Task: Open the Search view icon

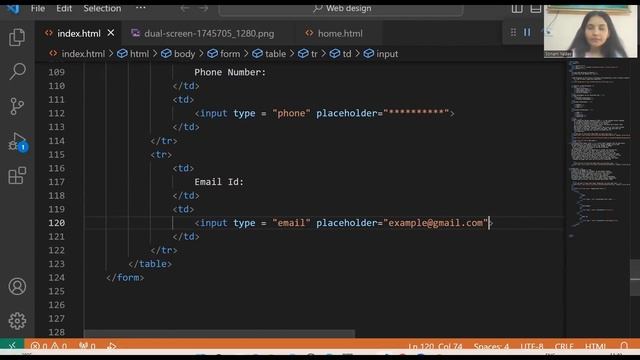Action: pos(17,71)
